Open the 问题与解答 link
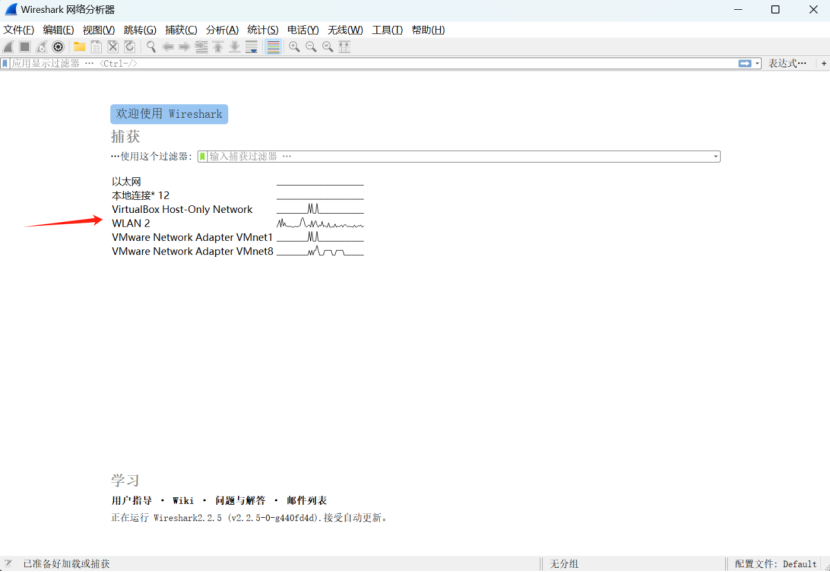The image size is (830, 572). (240, 501)
